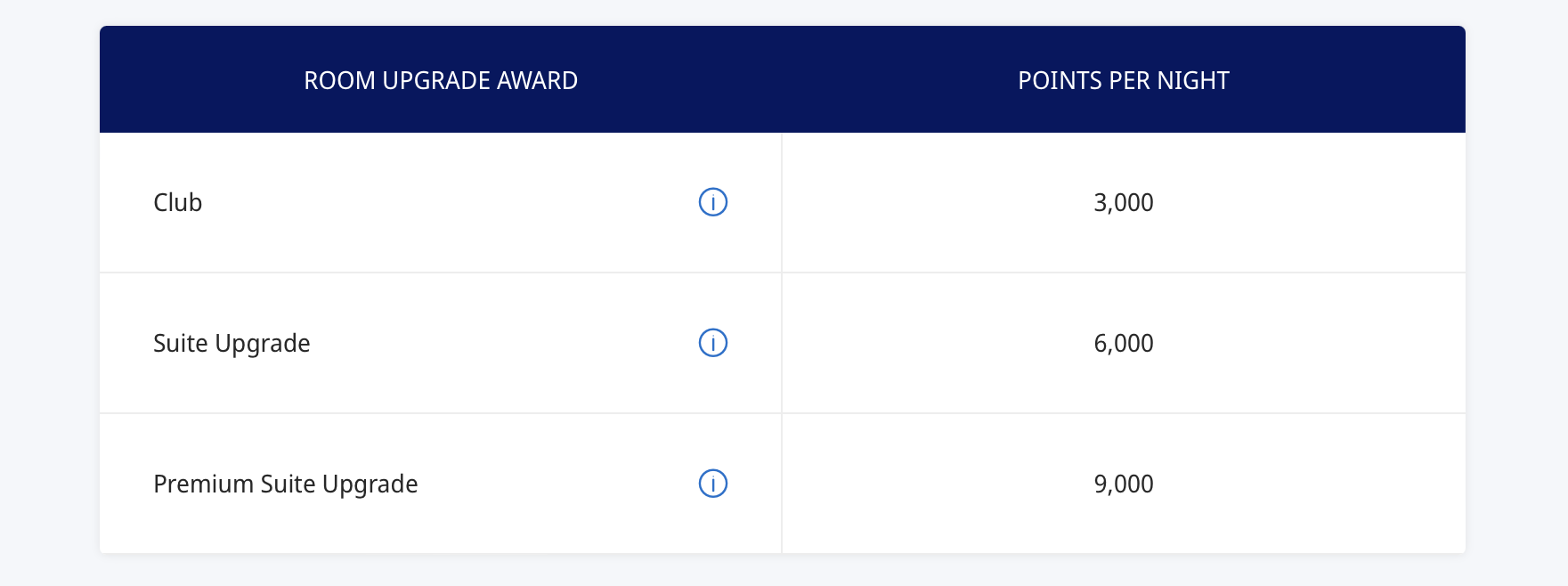Select the Club row label
The width and height of the screenshot is (1568, 586).
tap(178, 202)
